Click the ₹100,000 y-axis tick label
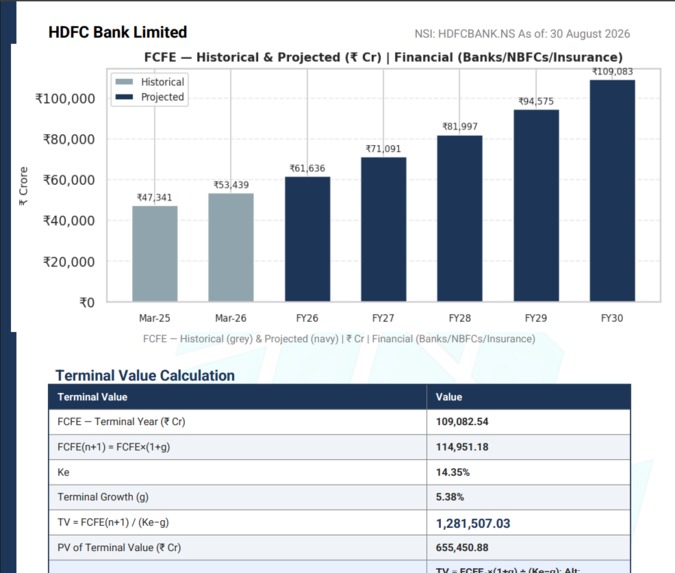Screen dimensions: 675x573 pyautogui.click(x=65, y=99)
